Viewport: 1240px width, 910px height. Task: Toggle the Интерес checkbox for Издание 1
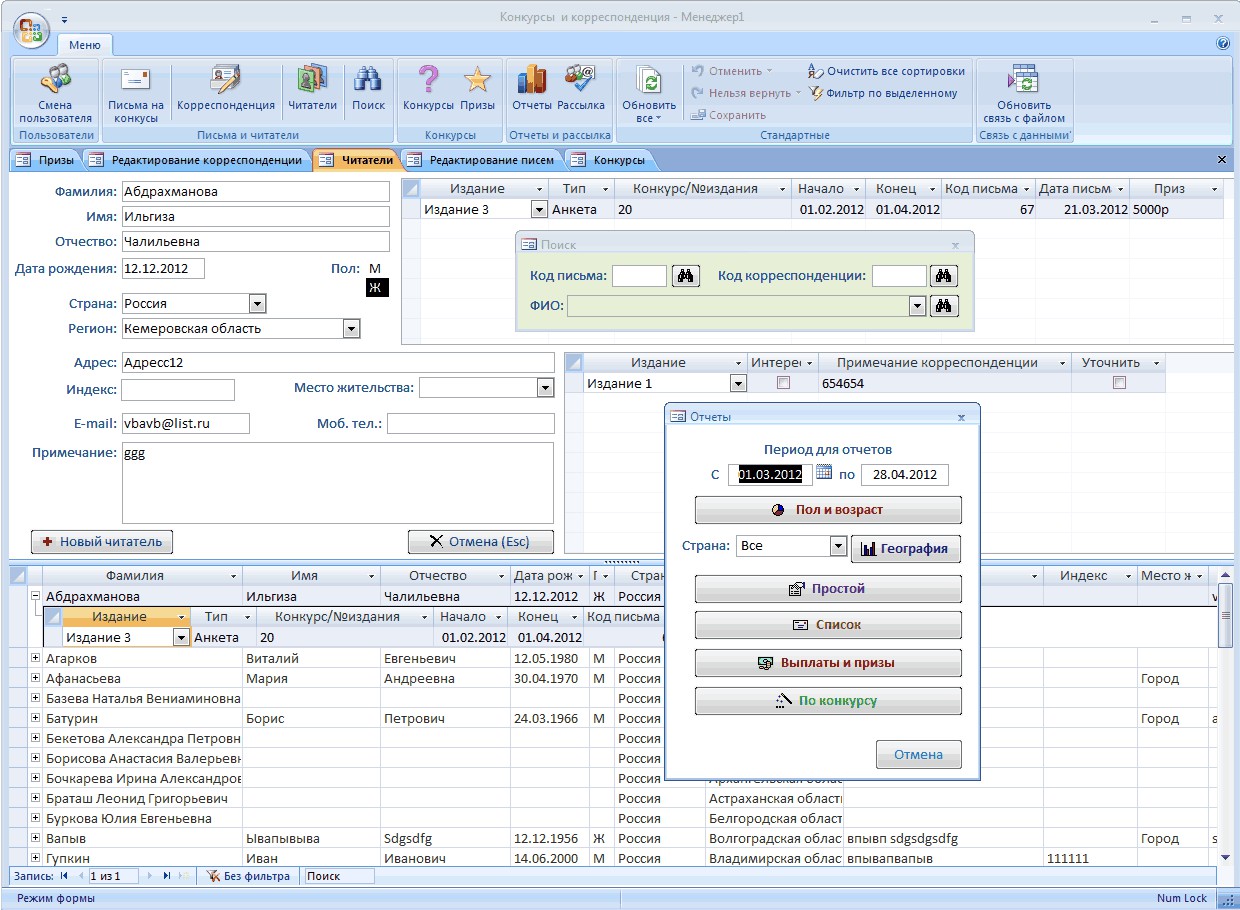coord(783,383)
